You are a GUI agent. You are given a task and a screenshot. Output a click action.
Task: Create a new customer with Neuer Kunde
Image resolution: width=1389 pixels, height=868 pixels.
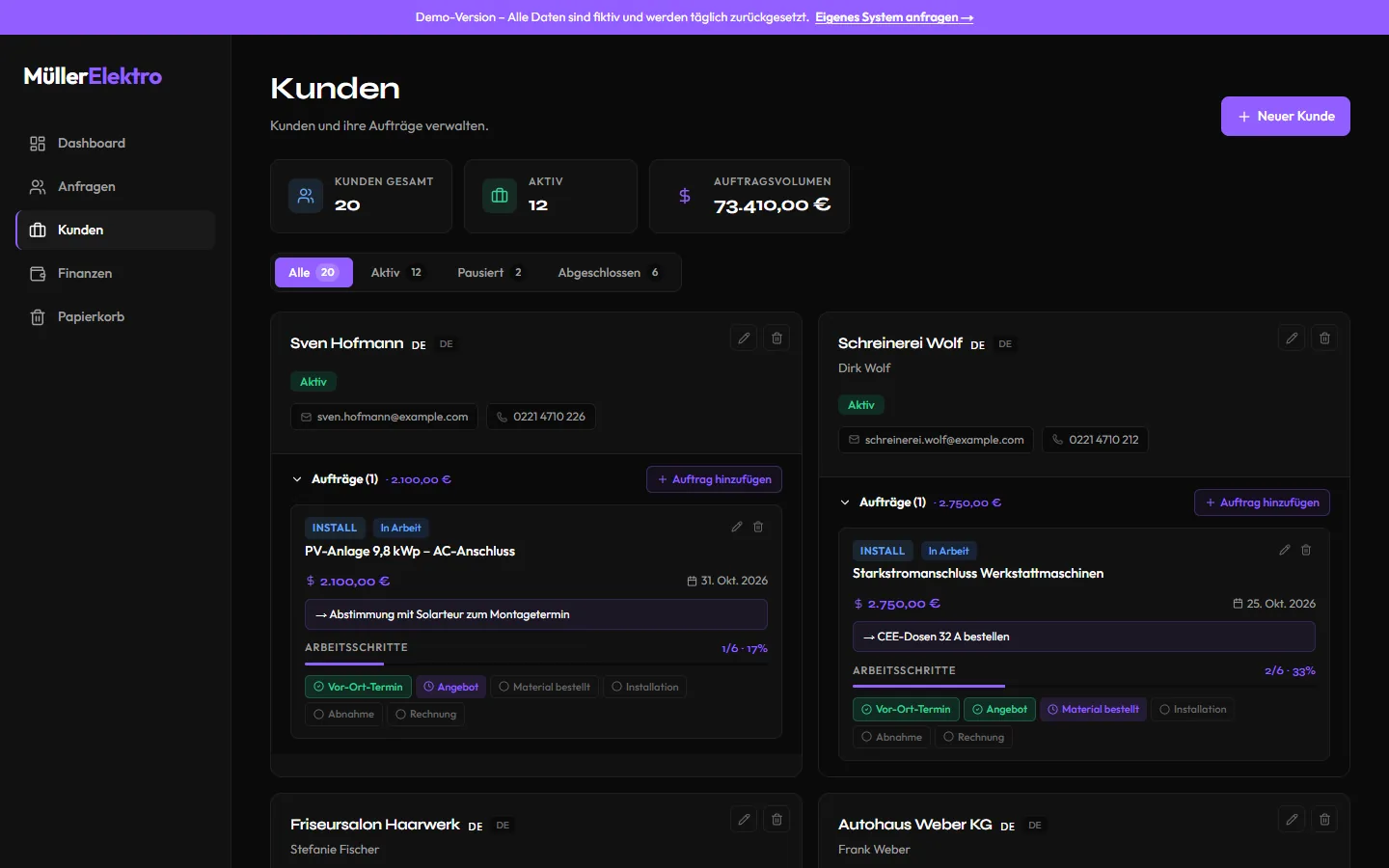[1286, 116]
